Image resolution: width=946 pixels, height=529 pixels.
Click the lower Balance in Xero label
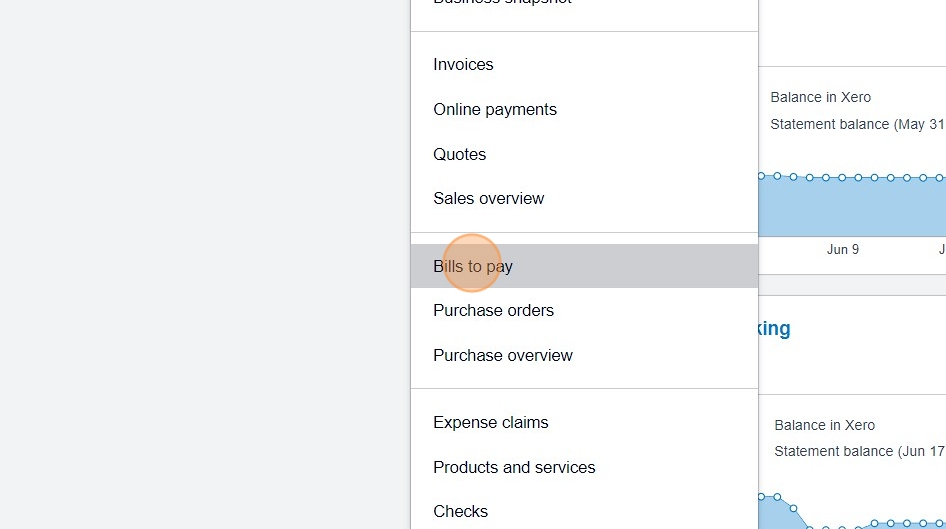coord(824,425)
